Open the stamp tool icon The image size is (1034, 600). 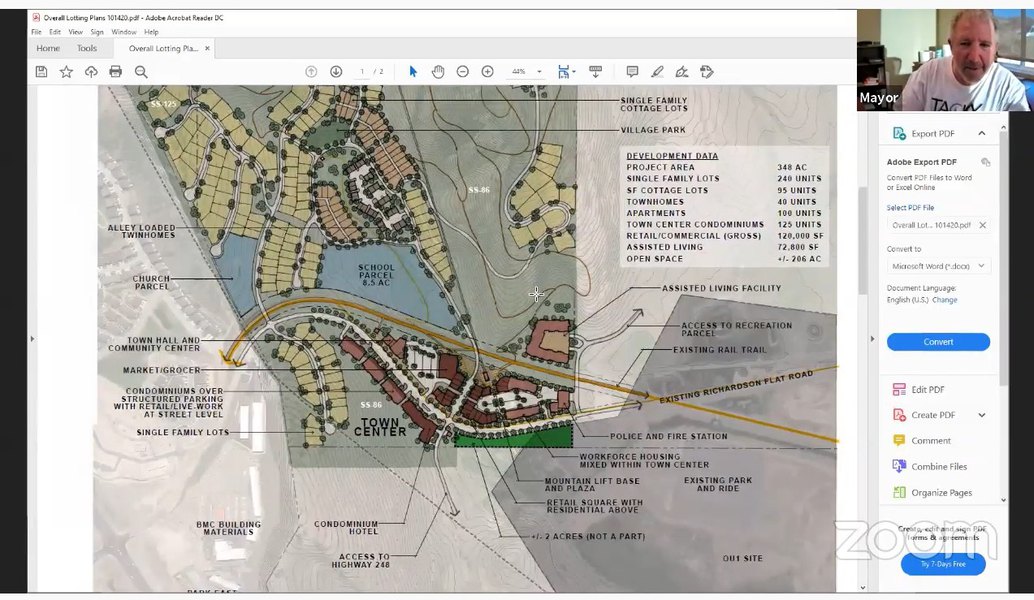tap(707, 72)
